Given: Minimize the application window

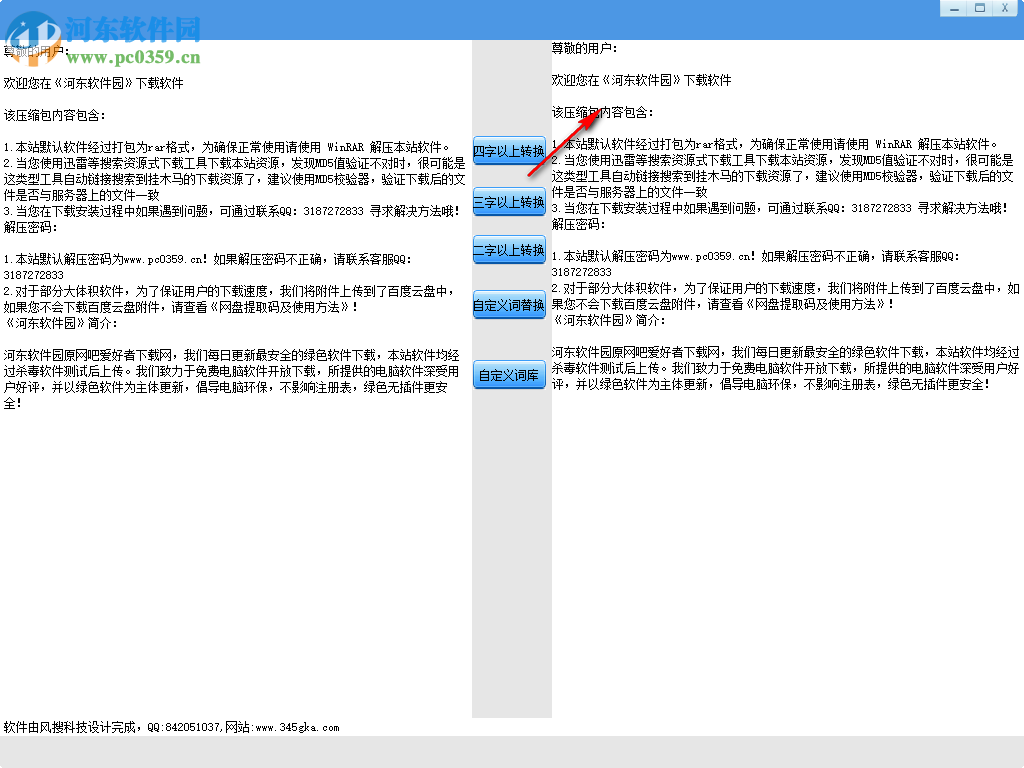Looking at the screenshot, I should (x=953, y=8).
